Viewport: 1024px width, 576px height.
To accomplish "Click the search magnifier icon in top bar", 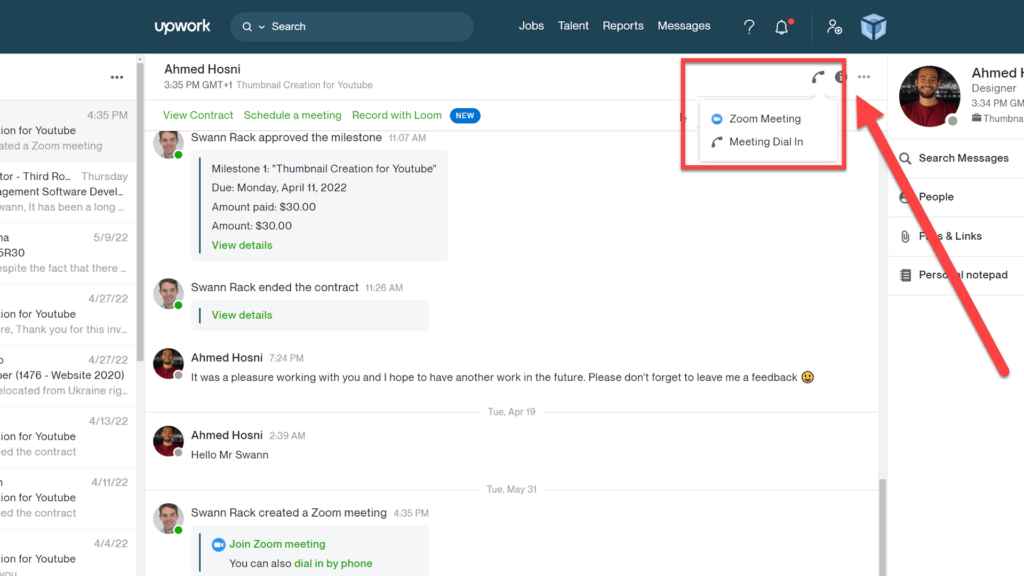I will [247, 27].
